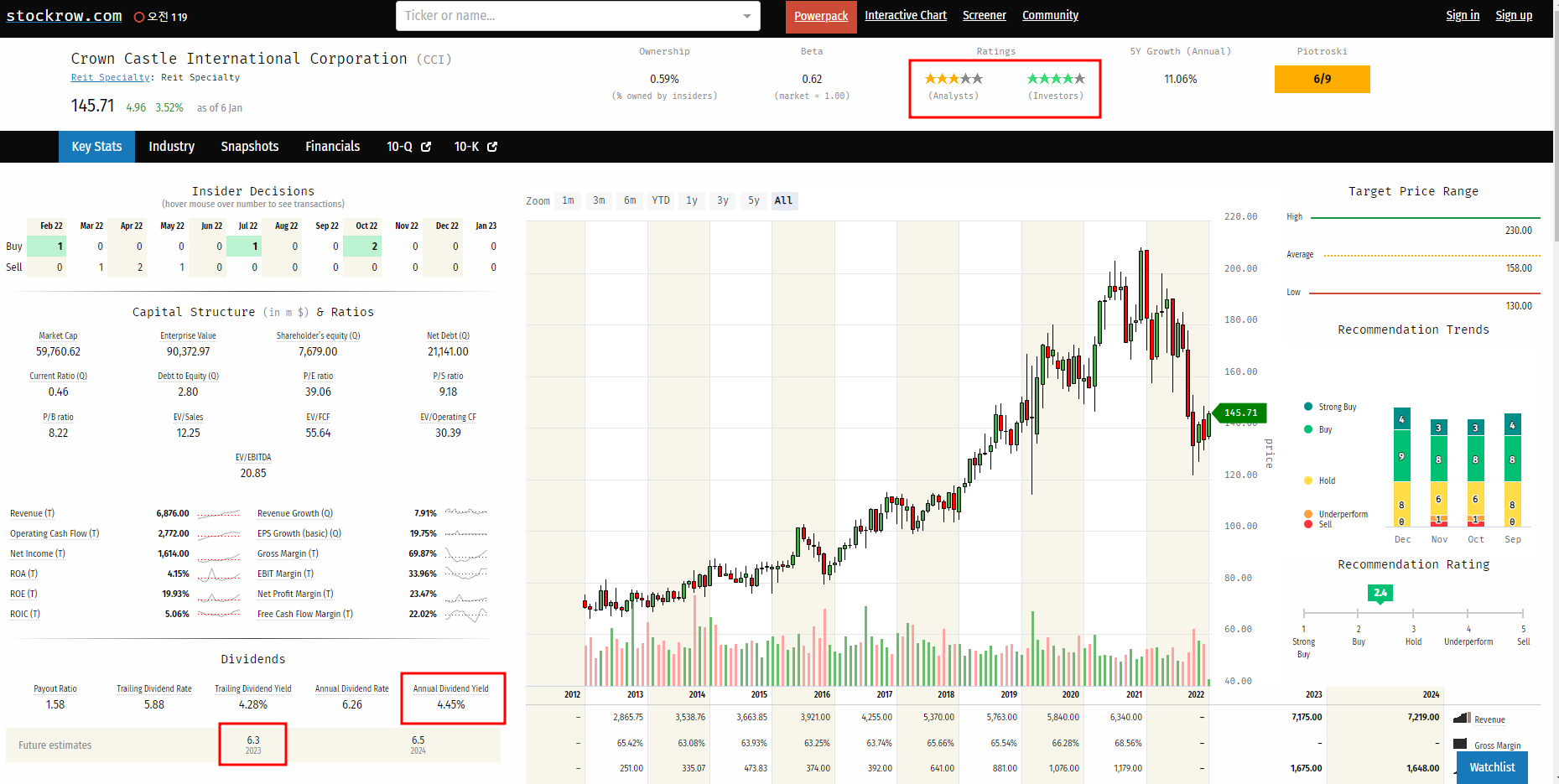Image resolution: width=1559 pixels, height=784 pixels.
Task: Click the Operating Cash Flow (T) label
Action: (55, 533)
